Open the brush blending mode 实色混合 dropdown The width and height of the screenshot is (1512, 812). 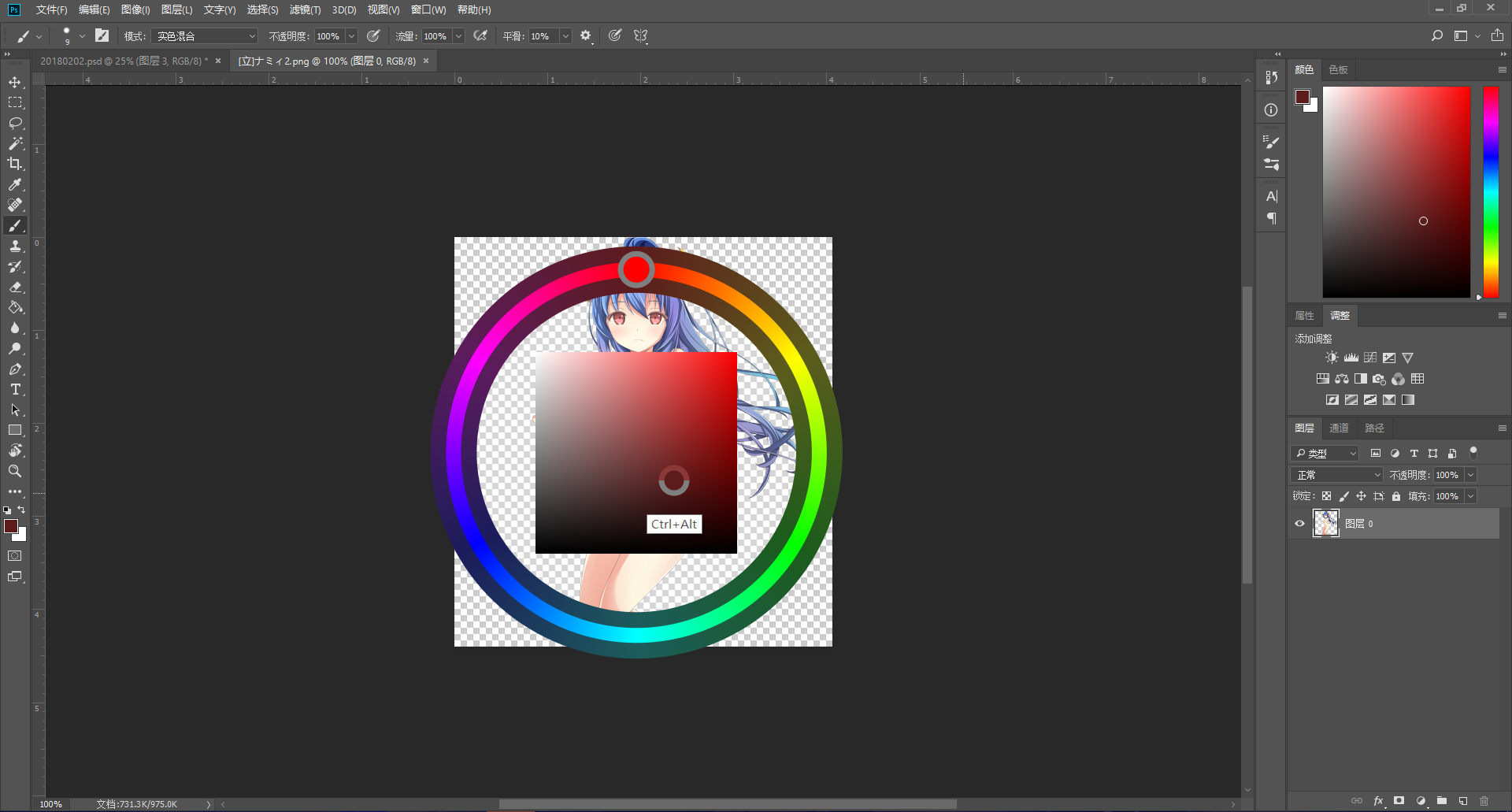pyautogui.click(x=205, y=36)
